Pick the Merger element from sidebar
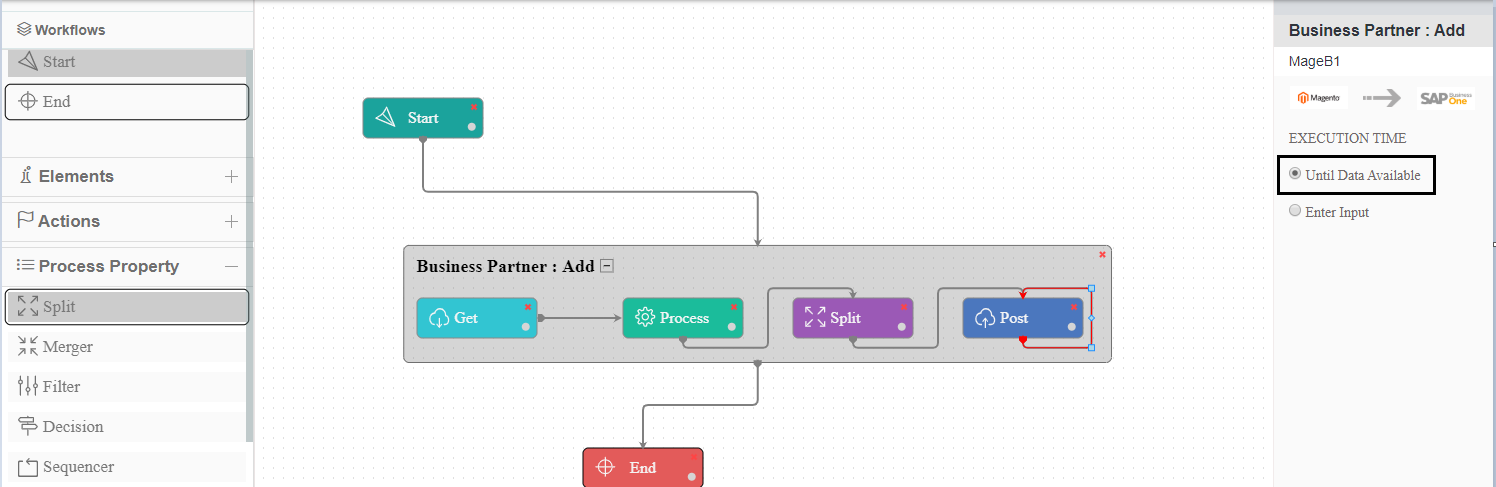Screen dimensions: 1496x487 pos(127,347)
